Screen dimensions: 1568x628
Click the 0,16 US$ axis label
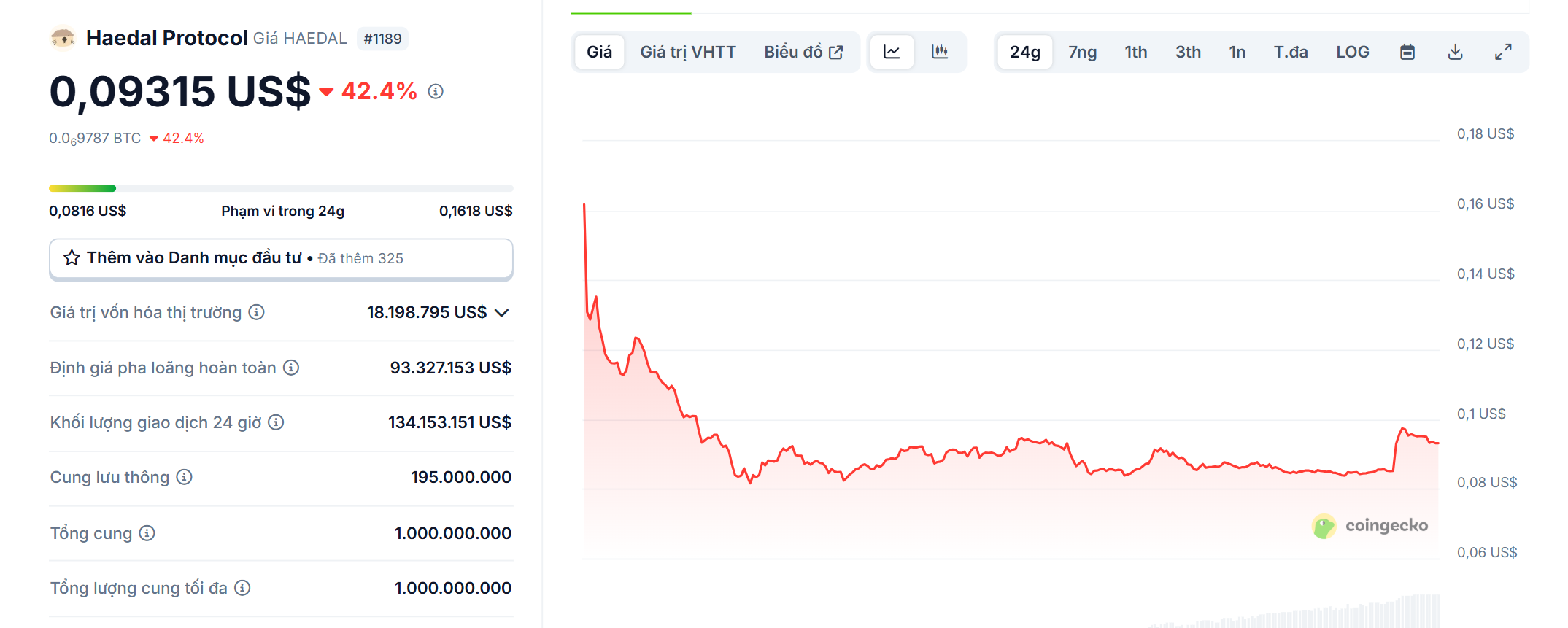(1486, 203)
